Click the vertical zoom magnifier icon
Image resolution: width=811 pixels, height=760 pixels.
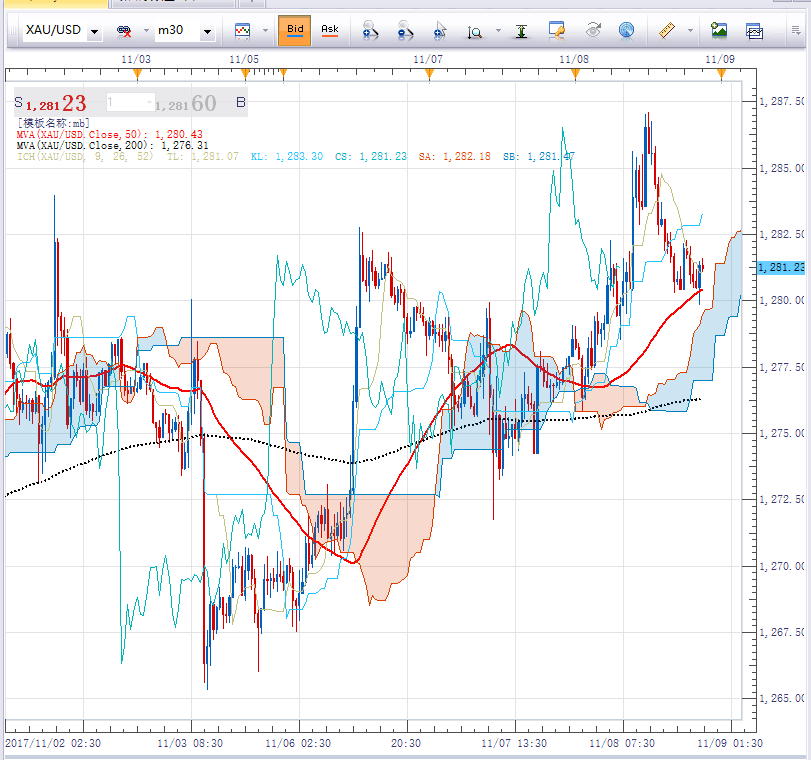click(475, 31)
